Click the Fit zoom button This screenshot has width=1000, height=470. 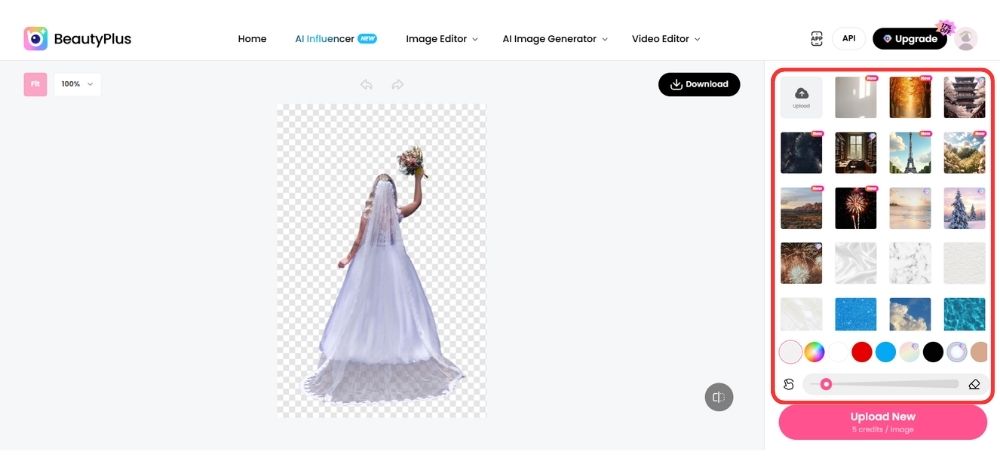tap(35, 84)
